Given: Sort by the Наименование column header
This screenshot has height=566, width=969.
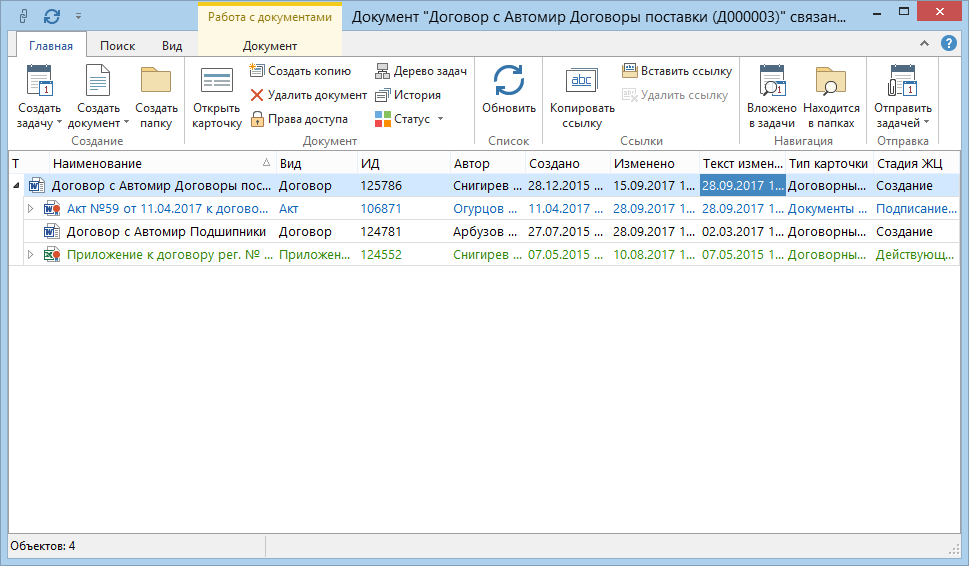Looking at the screenshot, I should tap(162, 164).
